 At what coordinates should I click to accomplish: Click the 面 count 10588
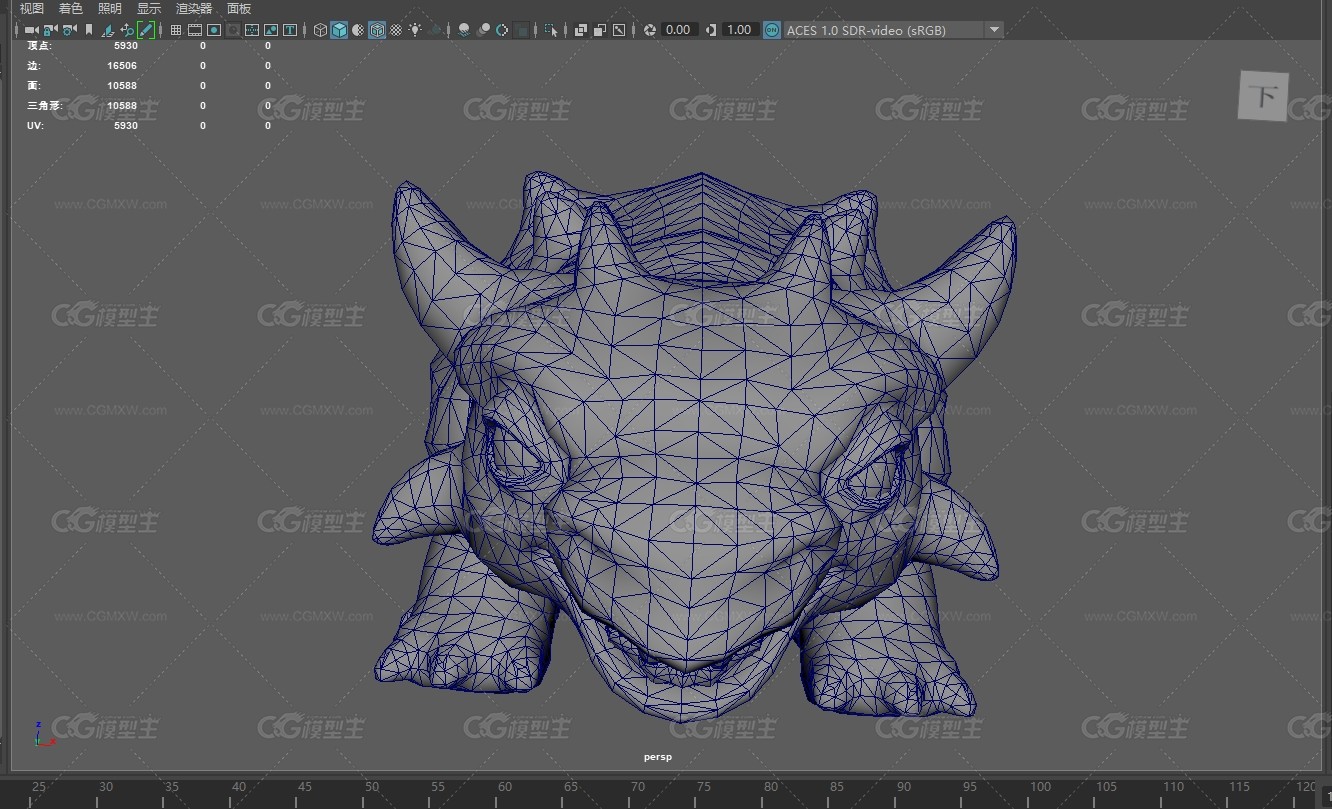click(122, 86)
